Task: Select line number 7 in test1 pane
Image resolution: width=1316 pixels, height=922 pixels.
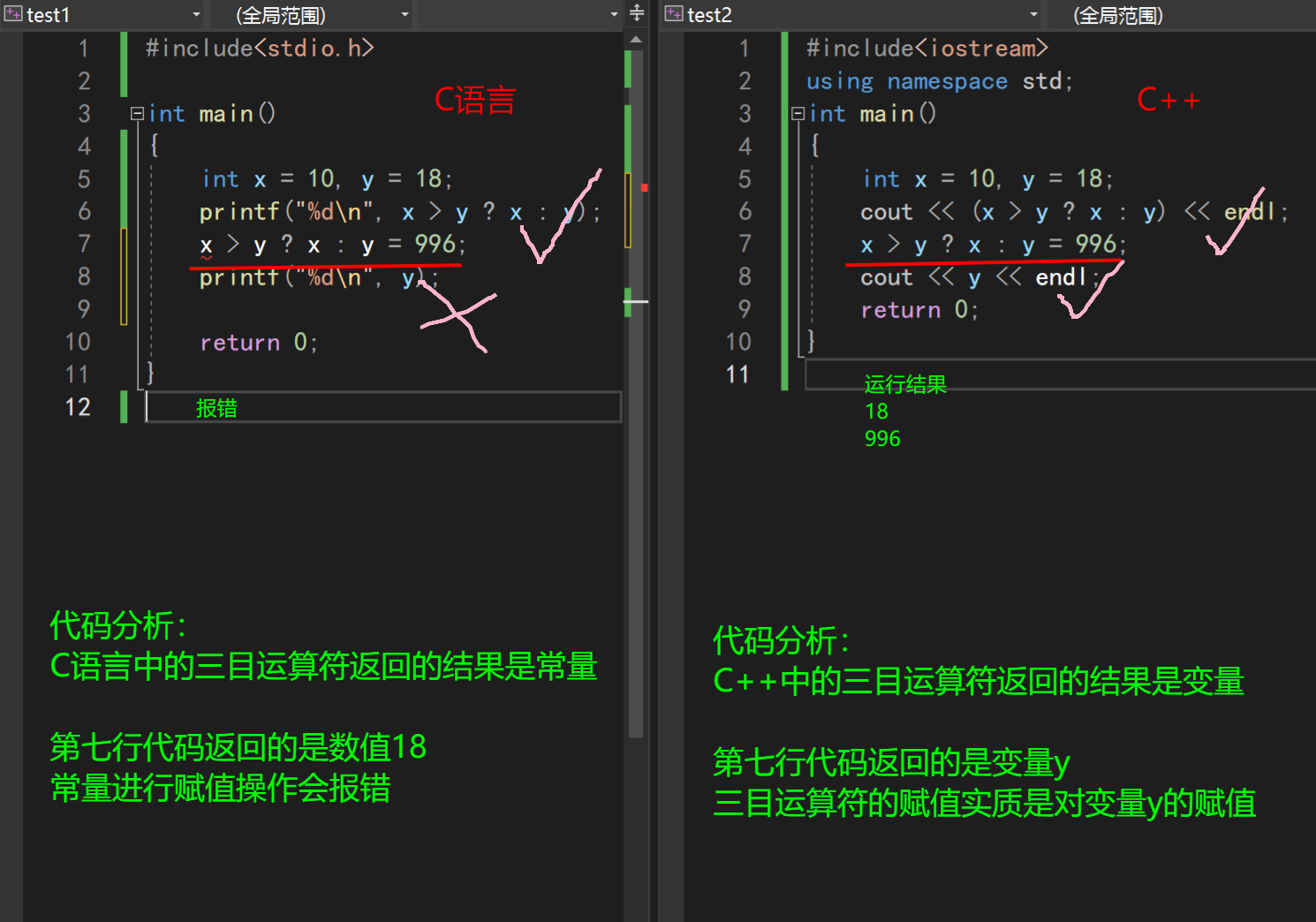Action: coord(84,244)
